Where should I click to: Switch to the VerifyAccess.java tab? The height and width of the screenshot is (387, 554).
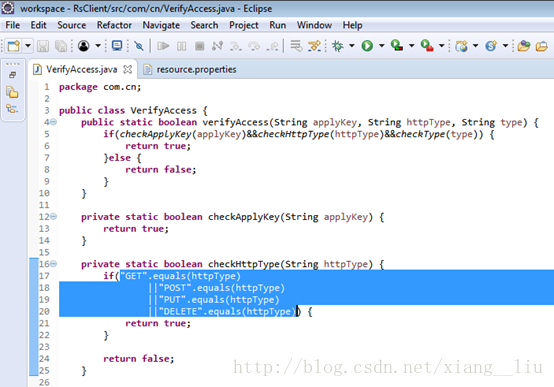click(x=82, y=69)
